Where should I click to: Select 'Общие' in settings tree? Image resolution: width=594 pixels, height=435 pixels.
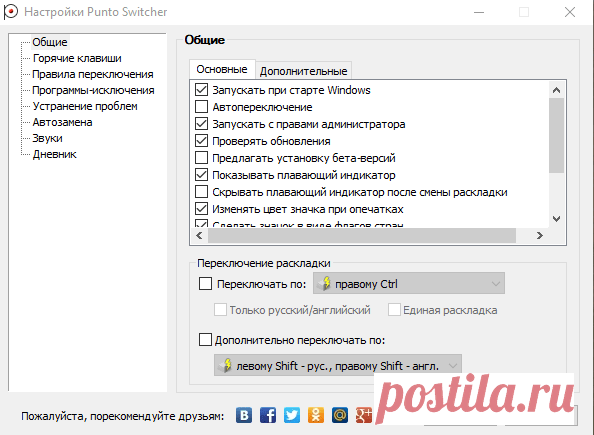pos(50,42)
